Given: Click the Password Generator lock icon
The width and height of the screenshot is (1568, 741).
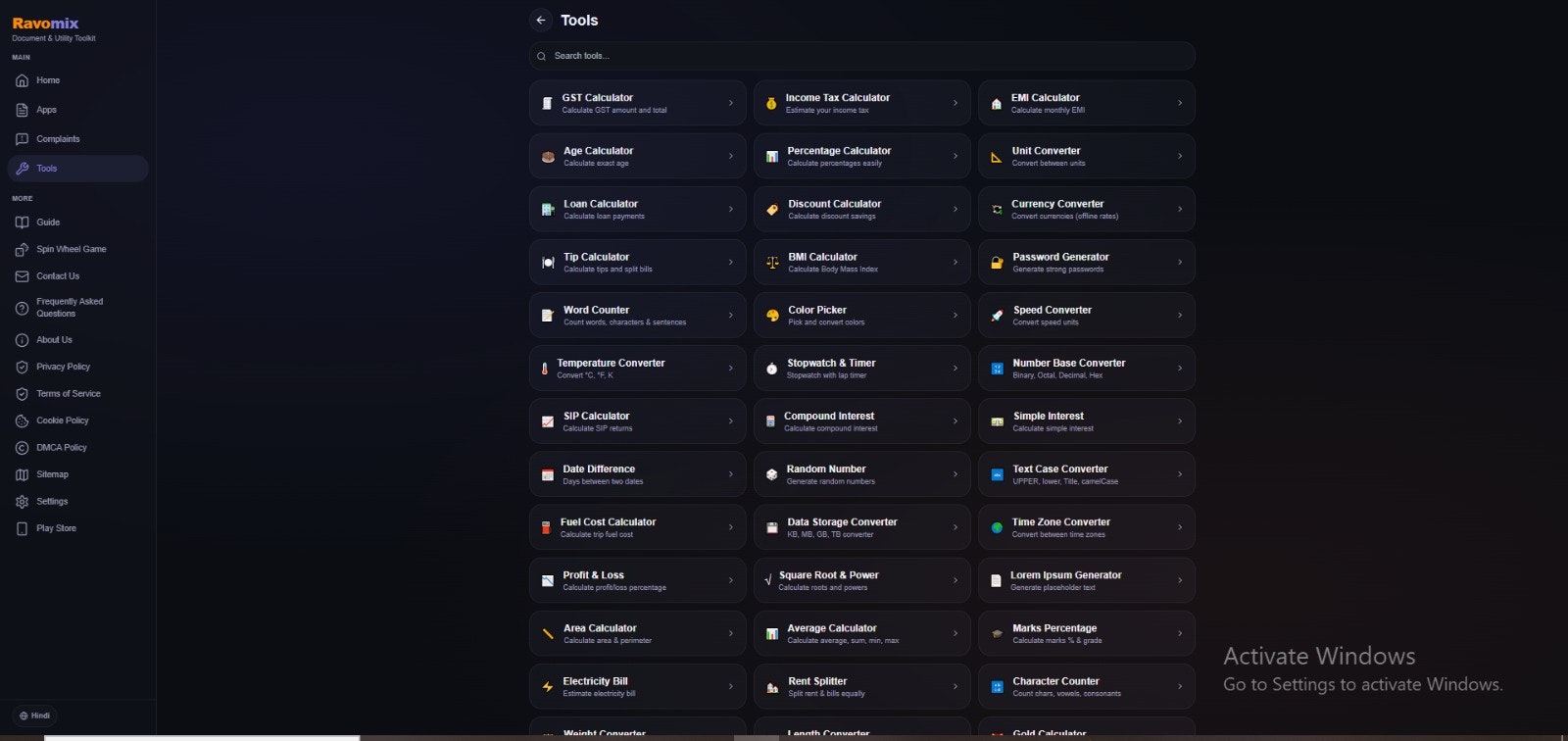Looking at the screenshot, I should coord(997,262).
